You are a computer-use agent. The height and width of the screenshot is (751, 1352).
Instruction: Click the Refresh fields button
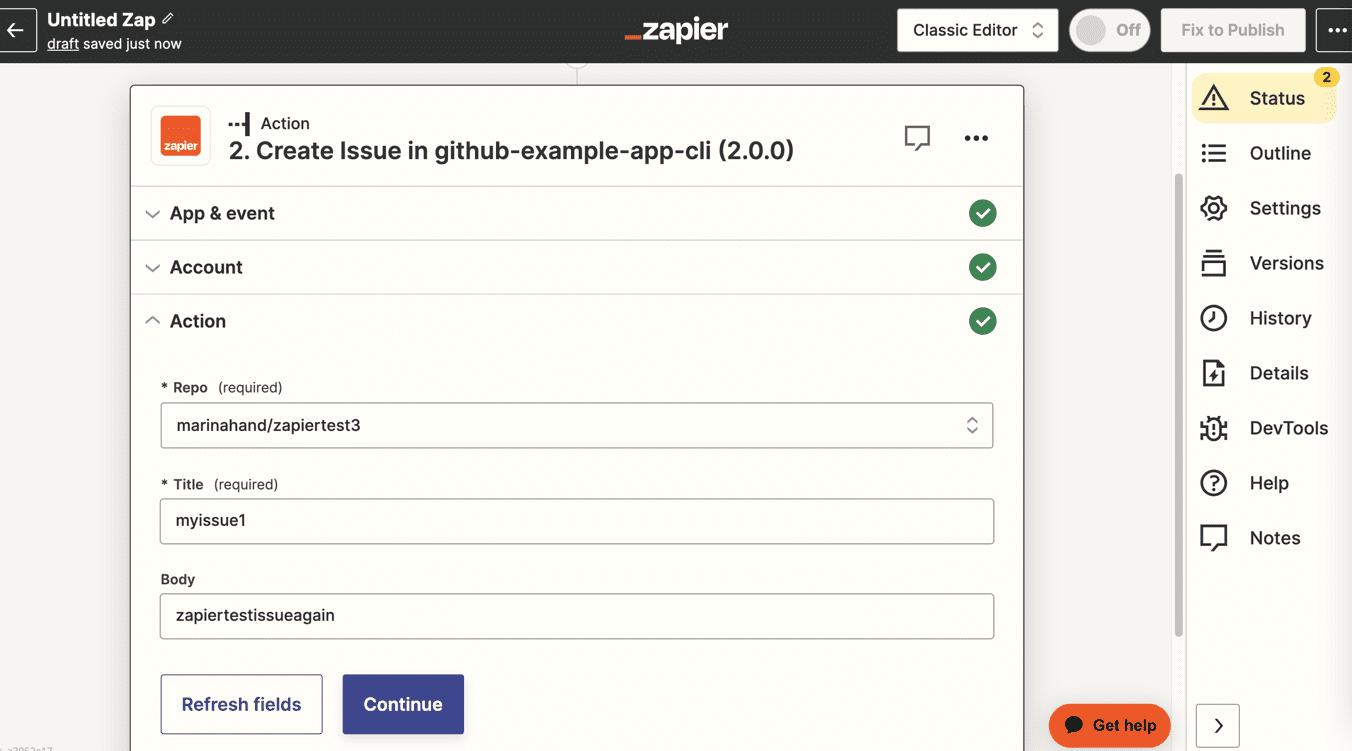pos(242,704)
